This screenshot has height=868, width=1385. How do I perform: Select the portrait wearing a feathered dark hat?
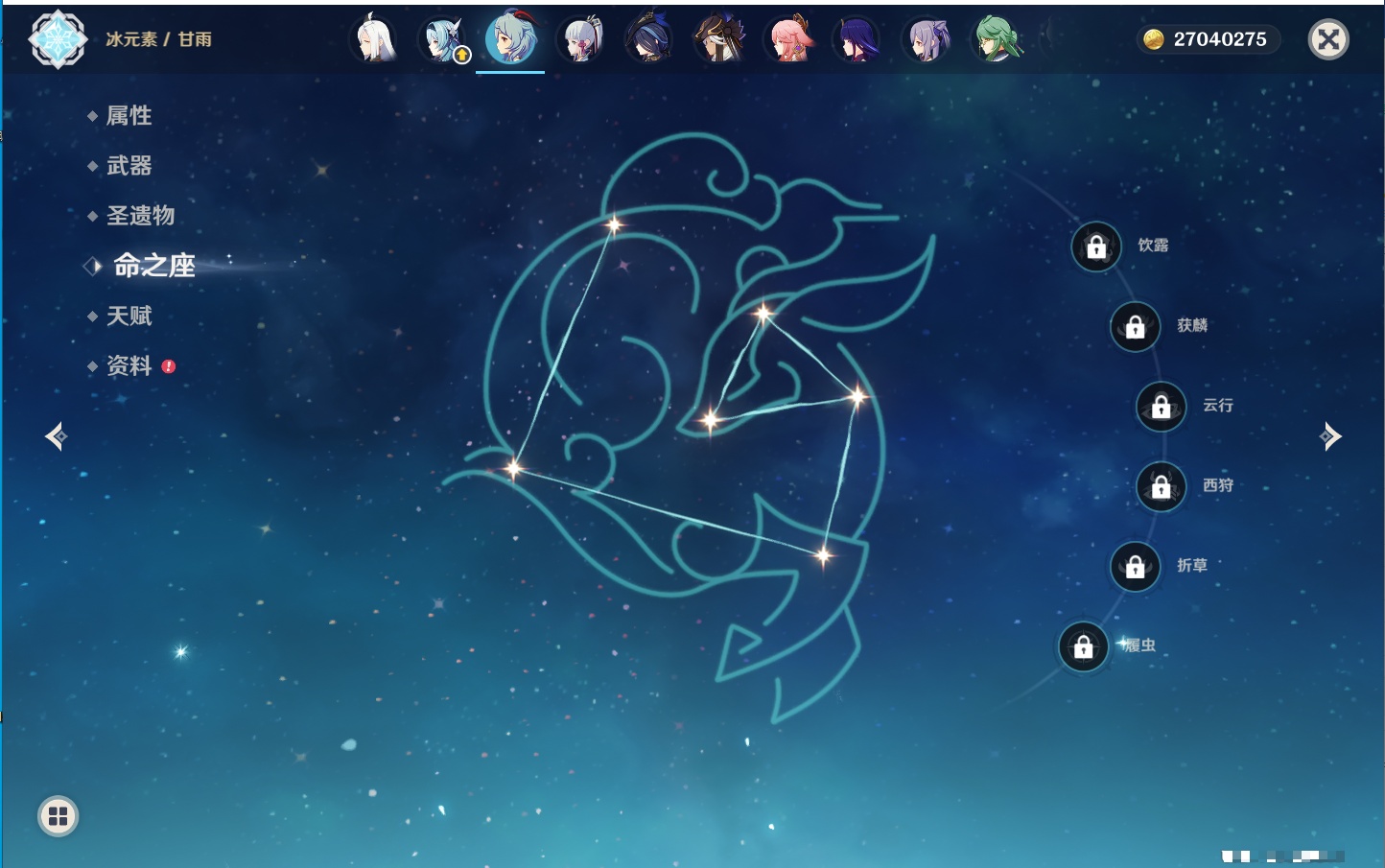coord(719,39)
